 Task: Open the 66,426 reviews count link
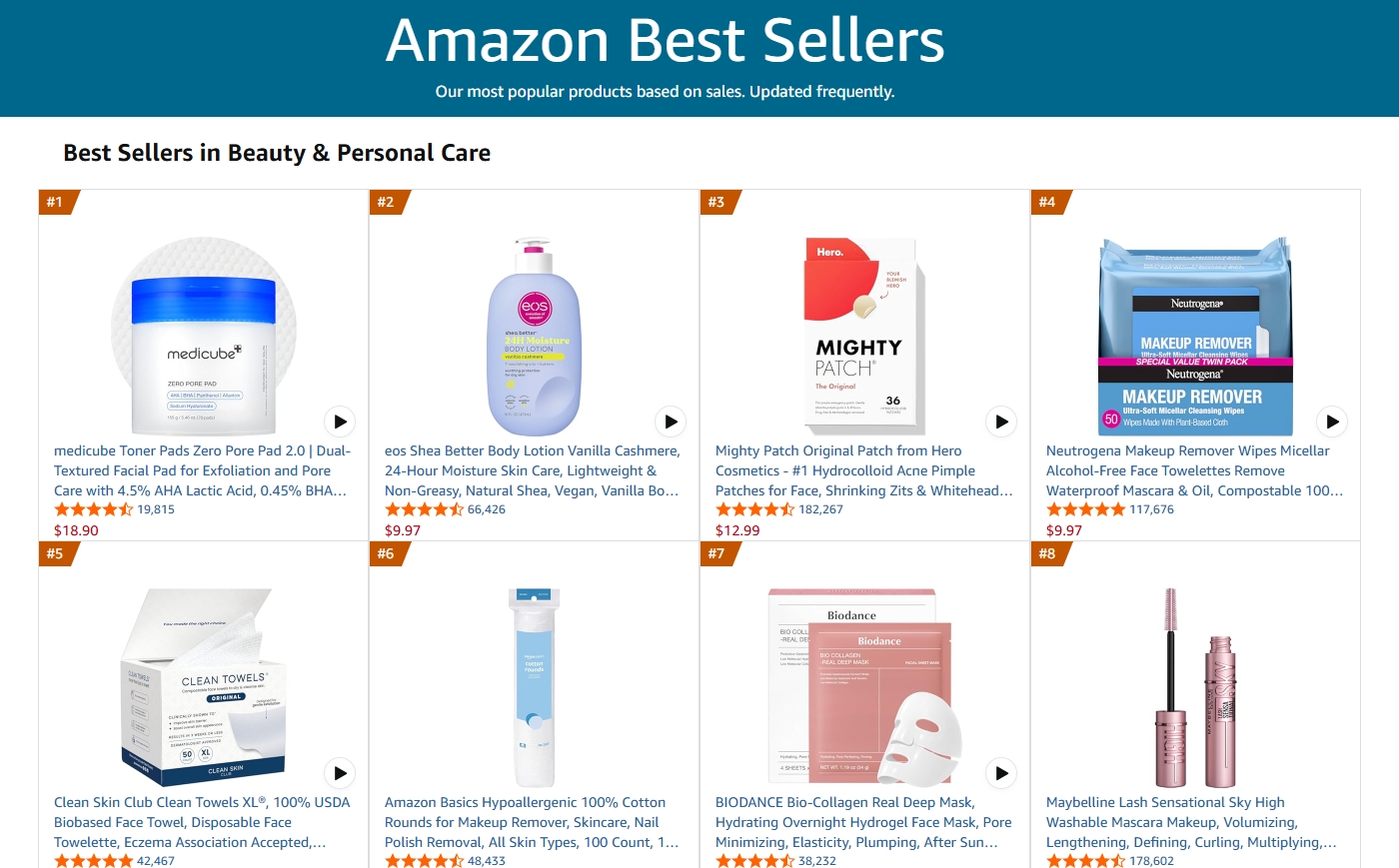click(487, 509)
